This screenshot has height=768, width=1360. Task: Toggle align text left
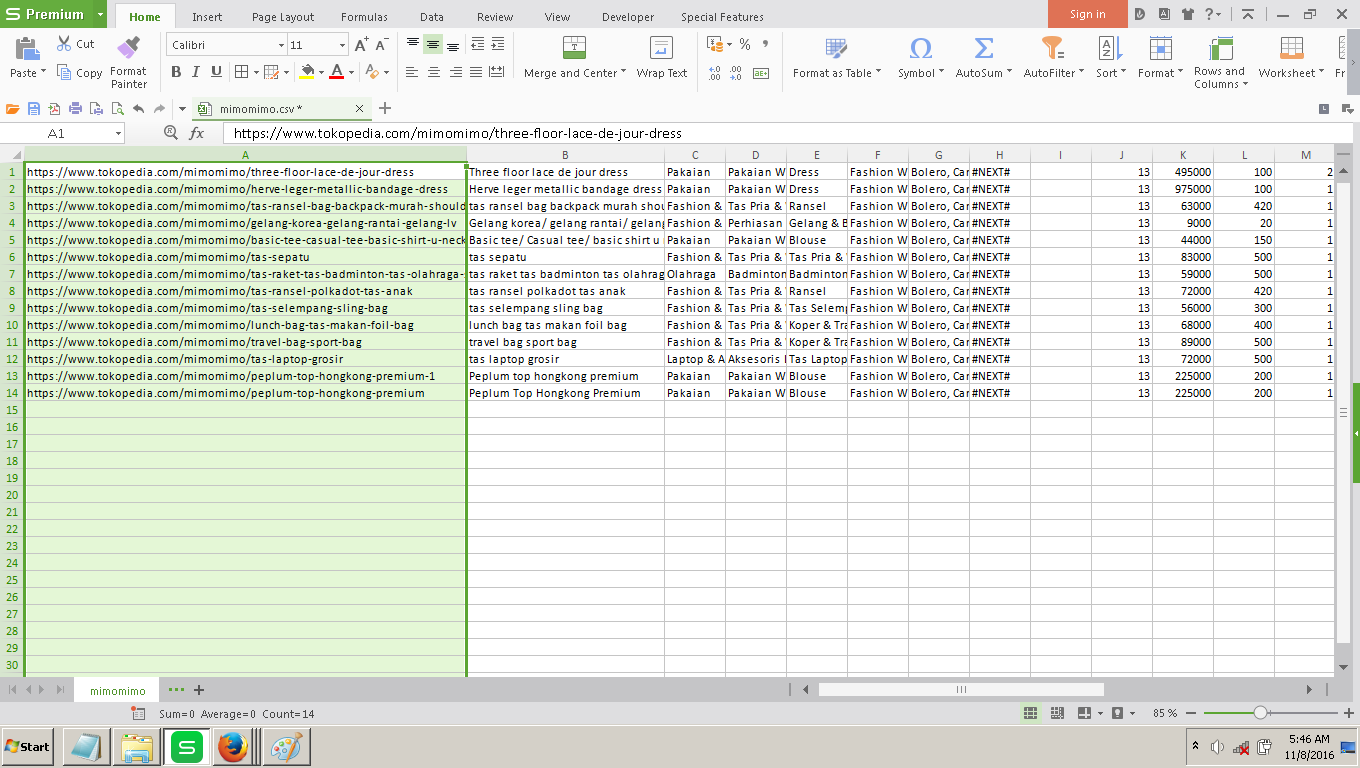(x=412, y=72)
